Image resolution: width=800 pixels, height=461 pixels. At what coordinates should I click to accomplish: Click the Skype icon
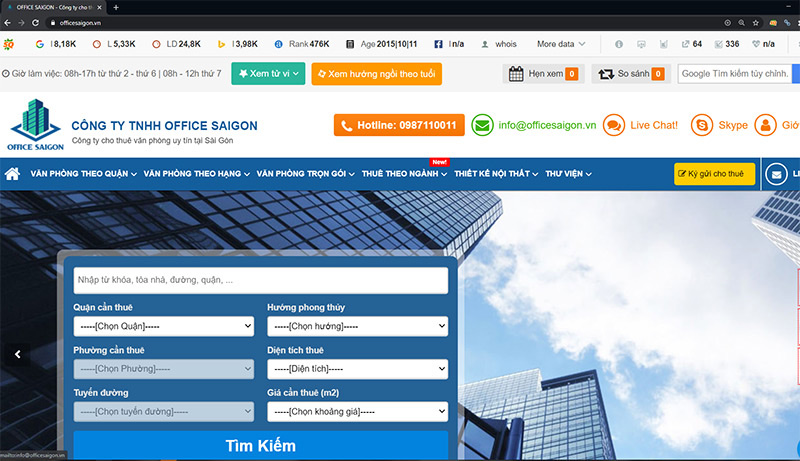click(x=702, y=125)
